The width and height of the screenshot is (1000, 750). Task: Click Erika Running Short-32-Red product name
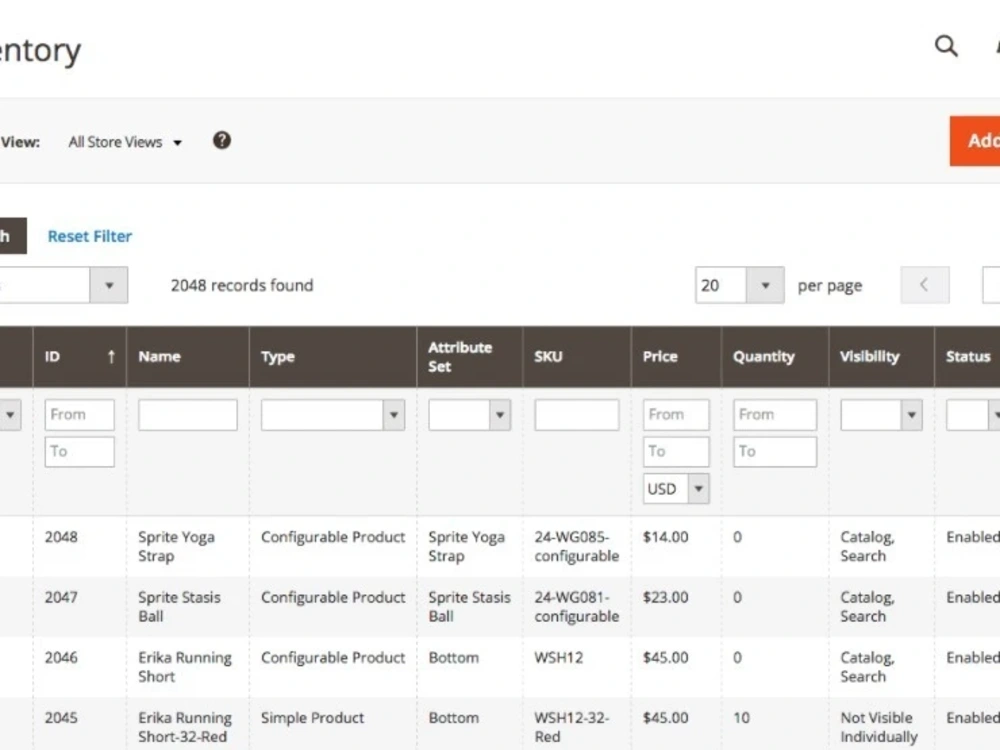(x=185, y=727)
